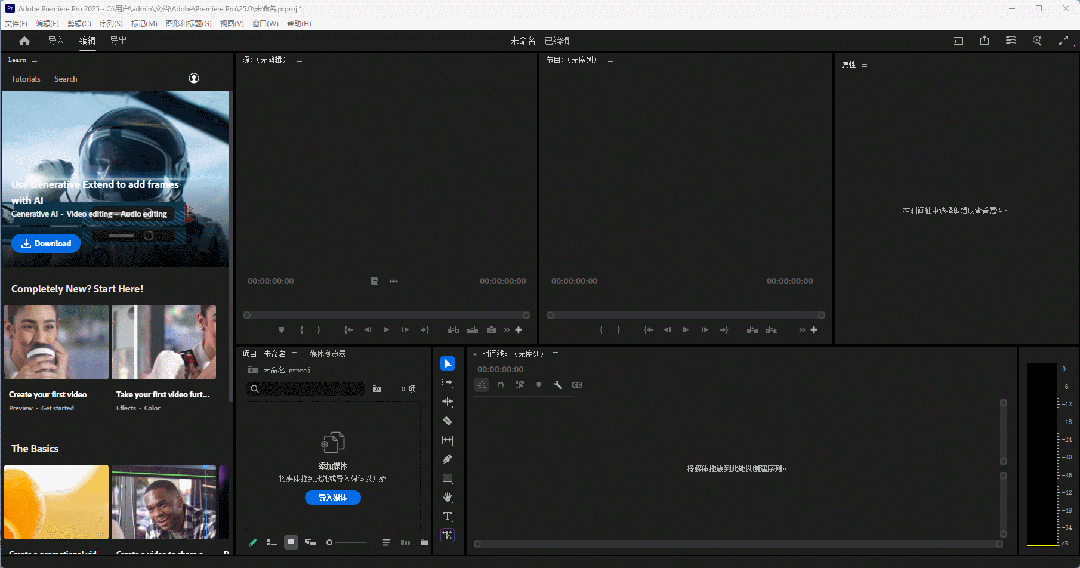Click the fullscreen video output icon
The width and height of the screenshot is (1080, 568).
pos(1063,41)
